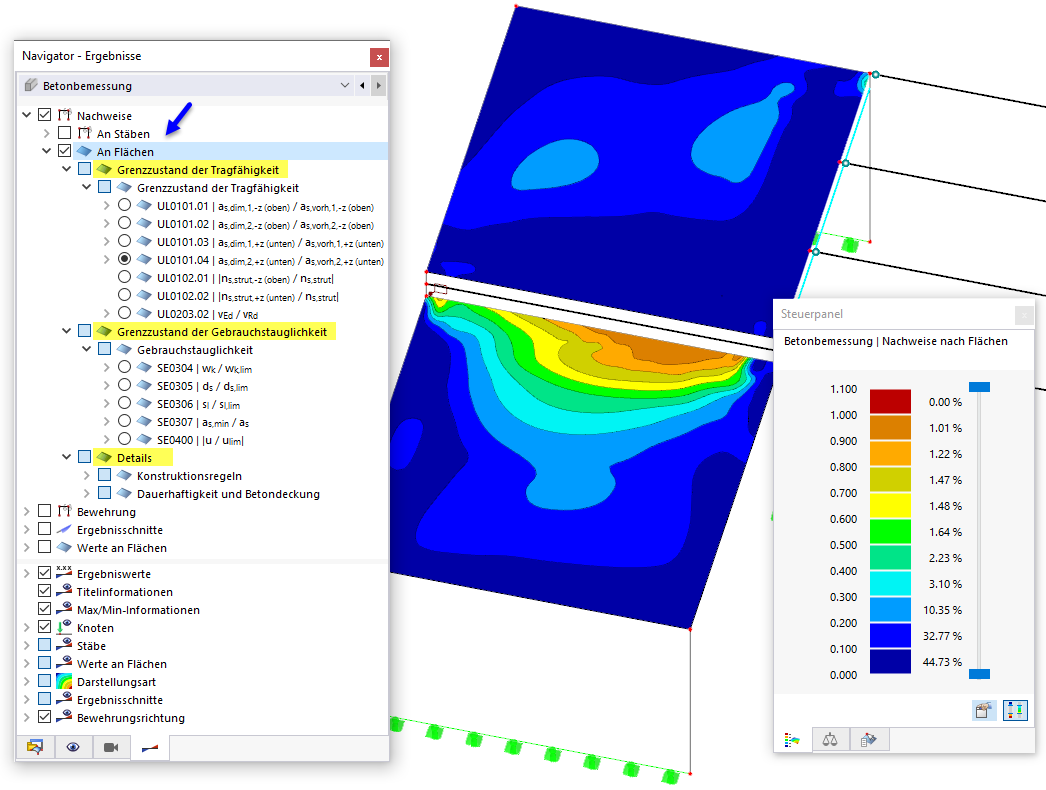1046x790 pixels.
Task: Go to previous navigator category arrow
Action: pos(362,85)
